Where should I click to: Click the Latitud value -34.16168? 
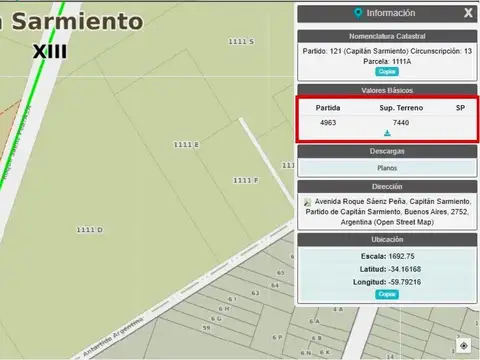point(405,269)
